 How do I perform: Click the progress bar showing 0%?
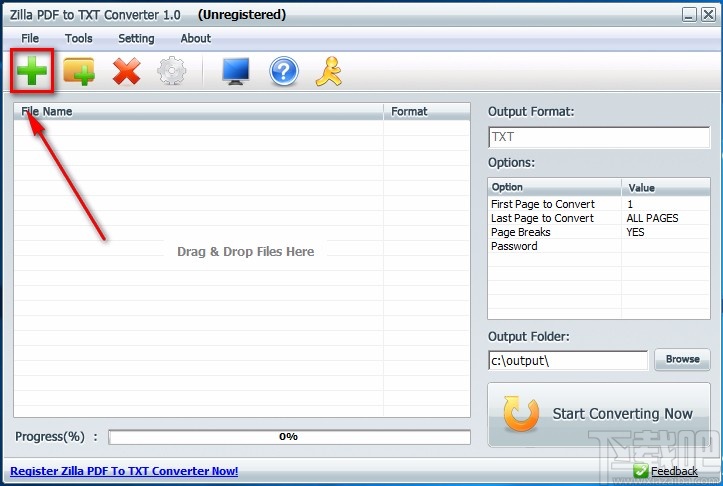pos(290,437)
